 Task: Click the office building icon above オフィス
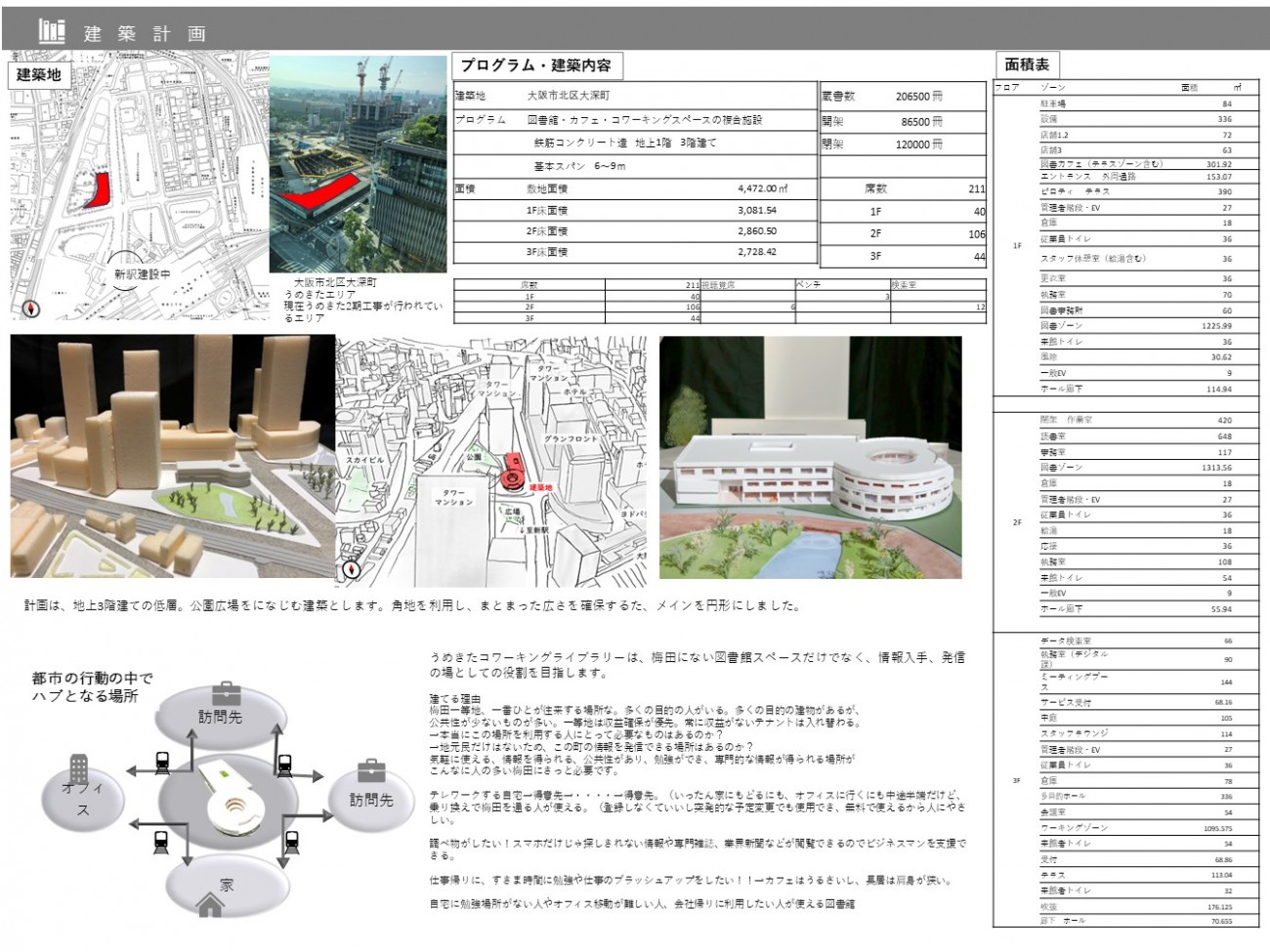[x=79, y=767]
